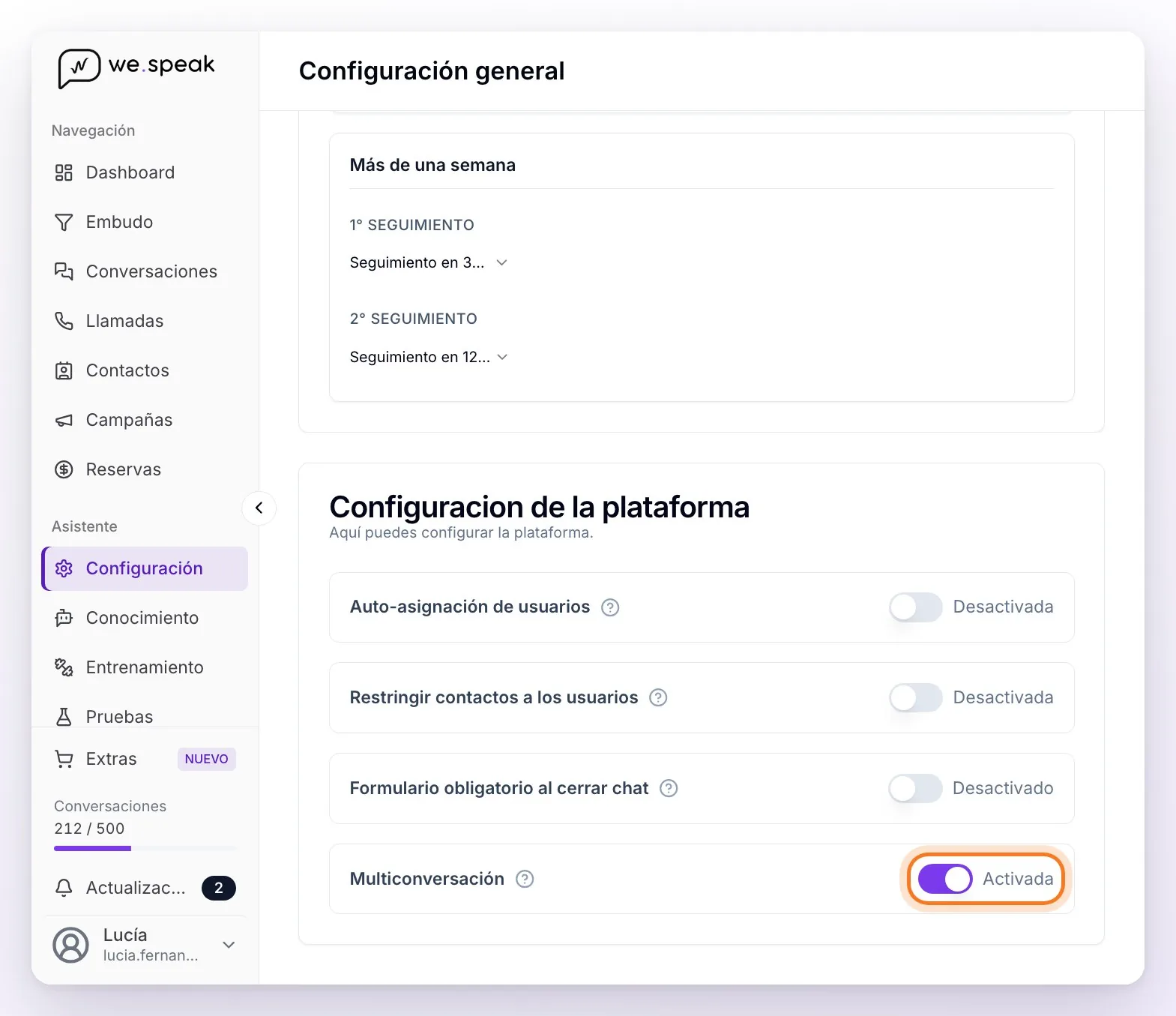Image resolution: width=1176 pixels, height=1016 pixels.
Task: Open help tooltip for Restringir contactos
Action: point(658,698)
